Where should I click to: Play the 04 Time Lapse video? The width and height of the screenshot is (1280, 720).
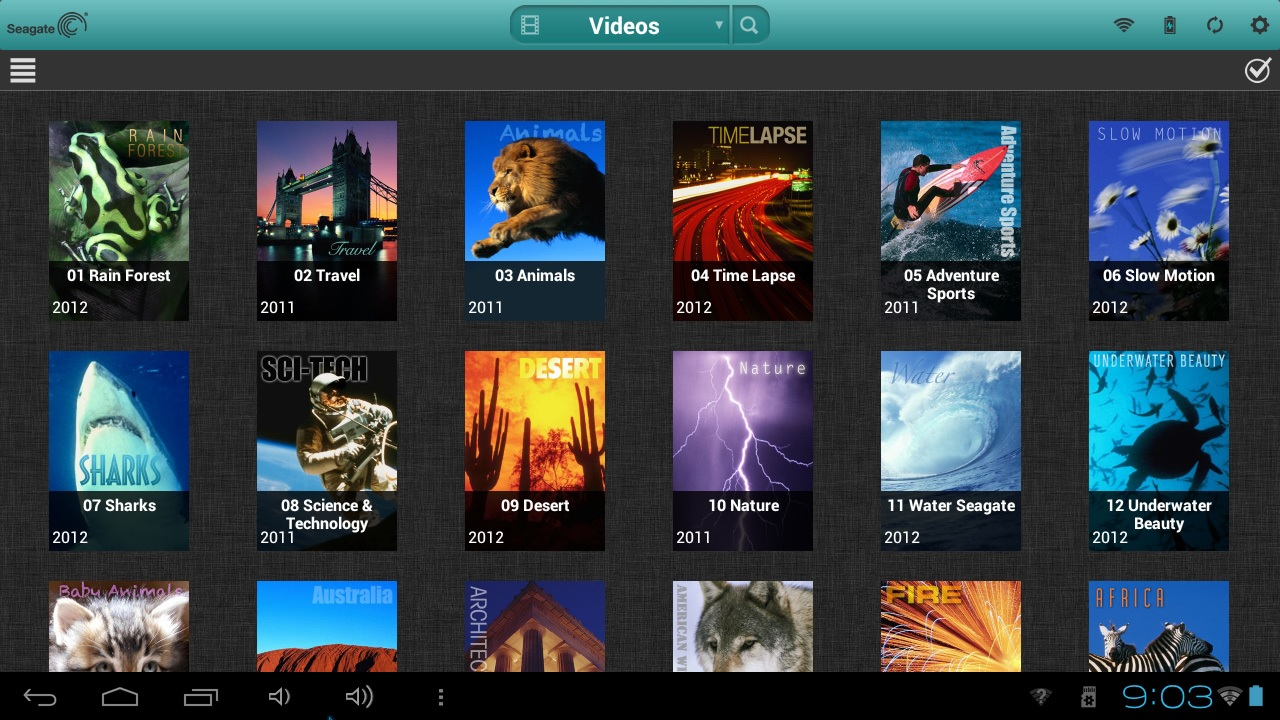(x=743, y=221)
